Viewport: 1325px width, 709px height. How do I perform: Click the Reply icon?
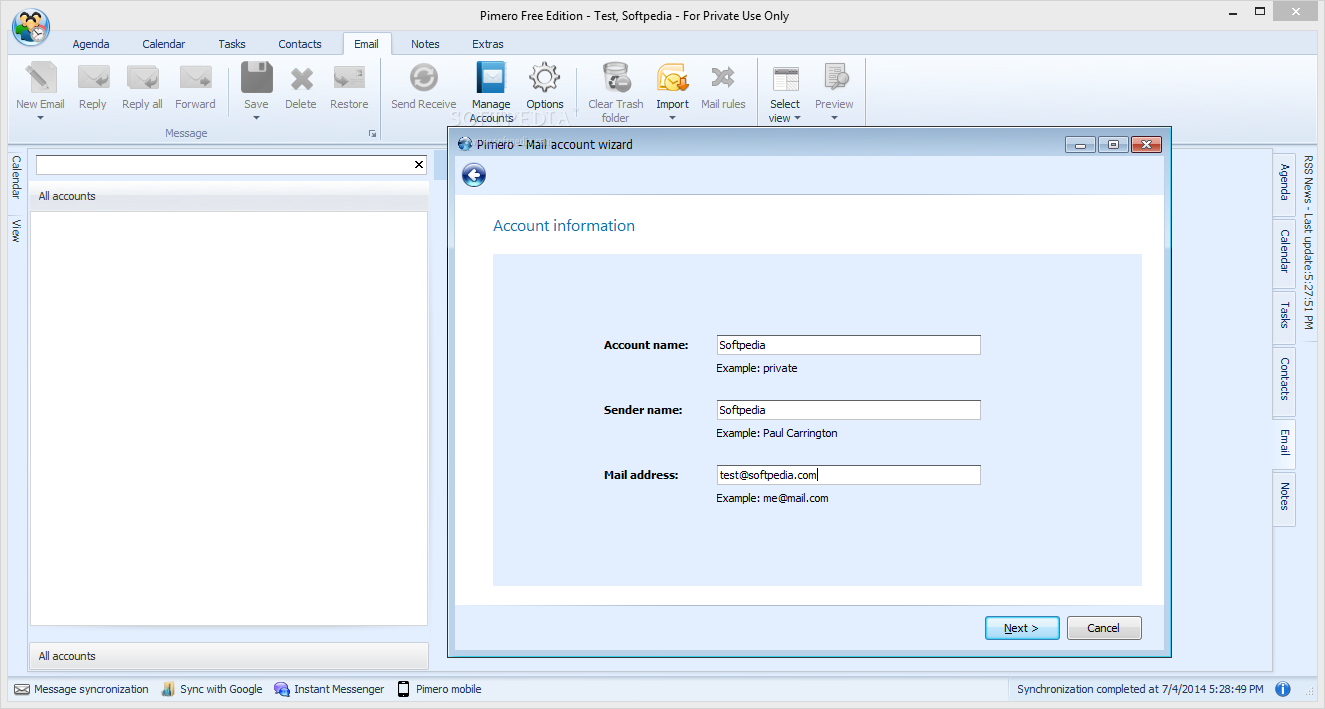point(93,78)
